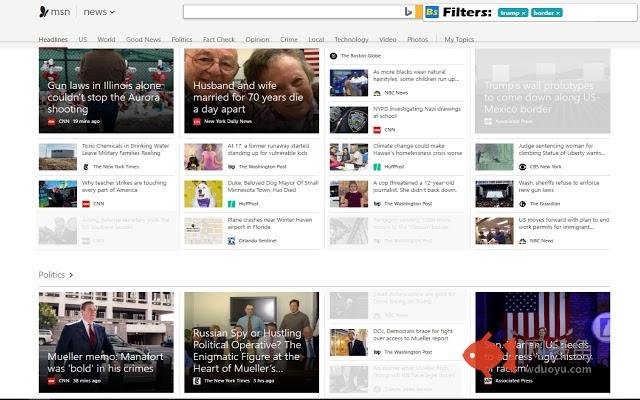Select the Politics navigation tab
This screenshot has height=400, width=640.
click(182, 39)
